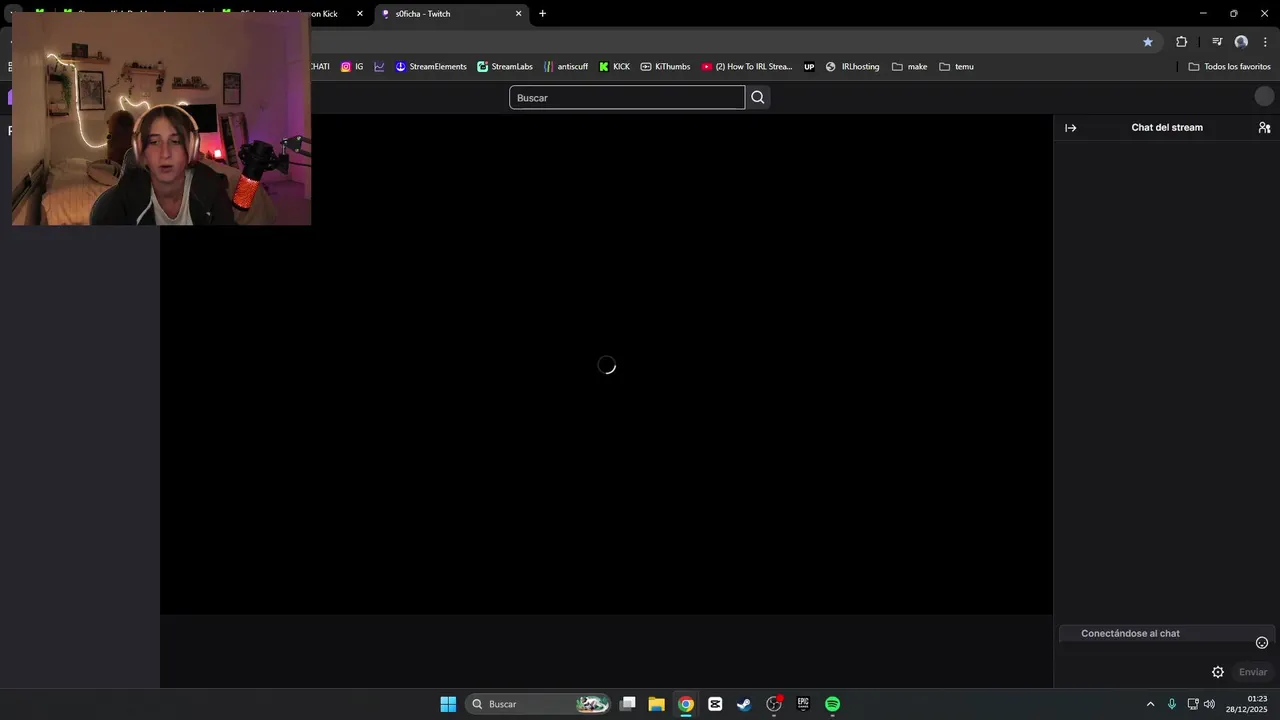The height and width of the screenshot is (720, 1280).
Task: Open the Chrome extensions puzzle icon
Action: tap(1181, 42)
